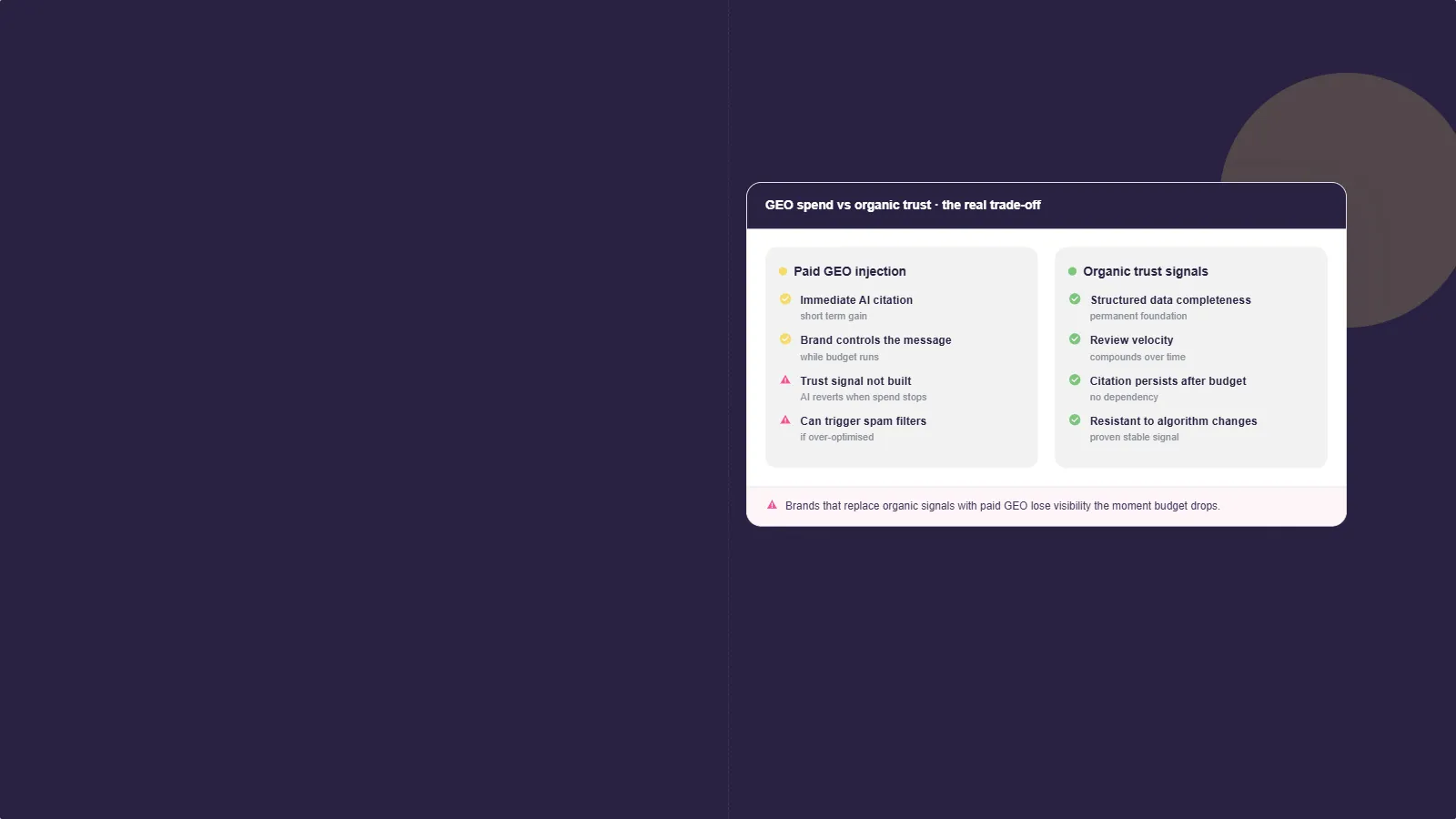Click the green dot beside Organic trust signals
This screenshot has height=819, width=1456.
point(1072,271)
